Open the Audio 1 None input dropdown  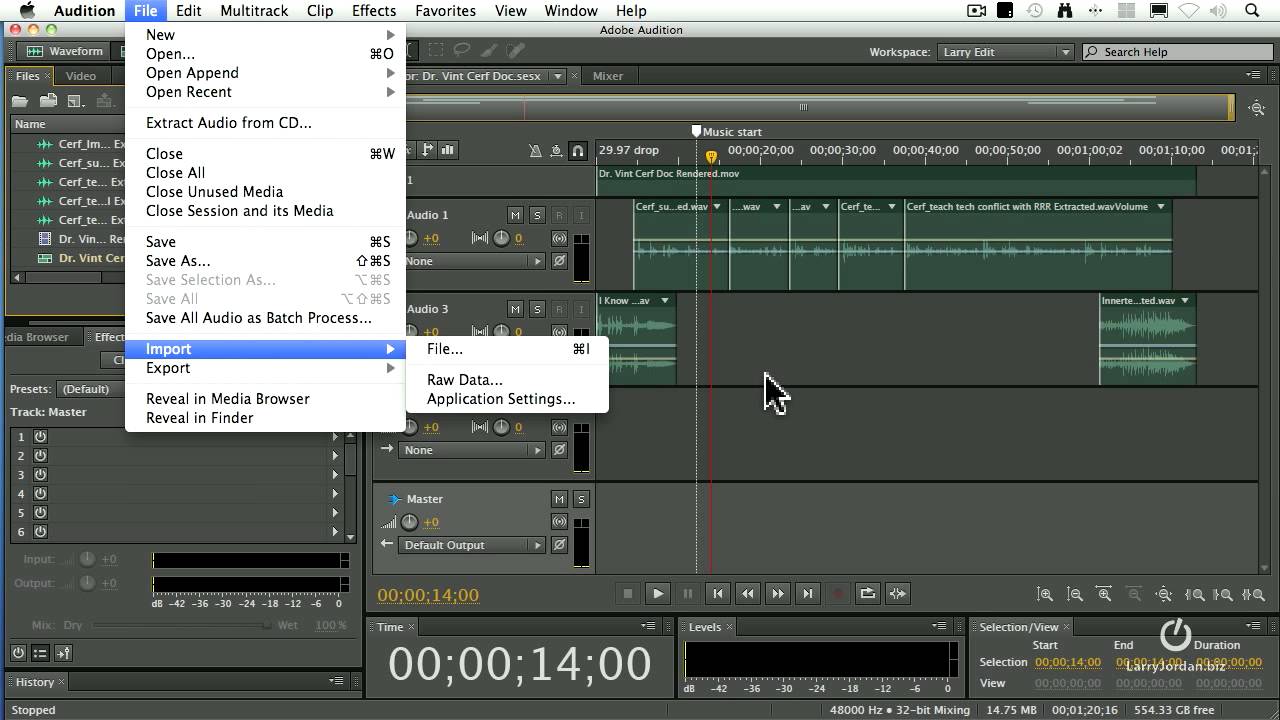click(473, 261)
